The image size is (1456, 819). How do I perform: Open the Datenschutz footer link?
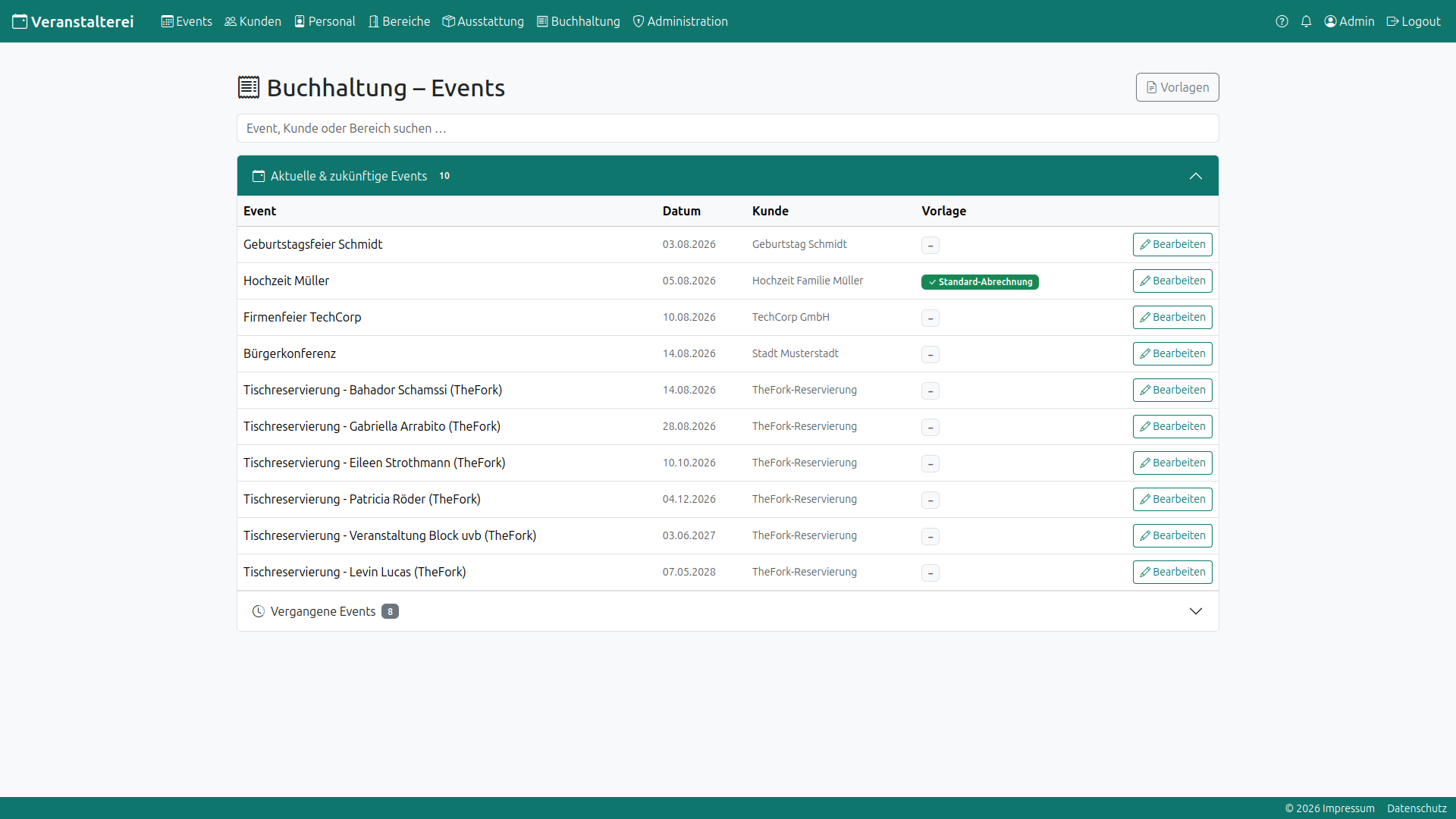pyautogui.click(x=1417, y=808)
